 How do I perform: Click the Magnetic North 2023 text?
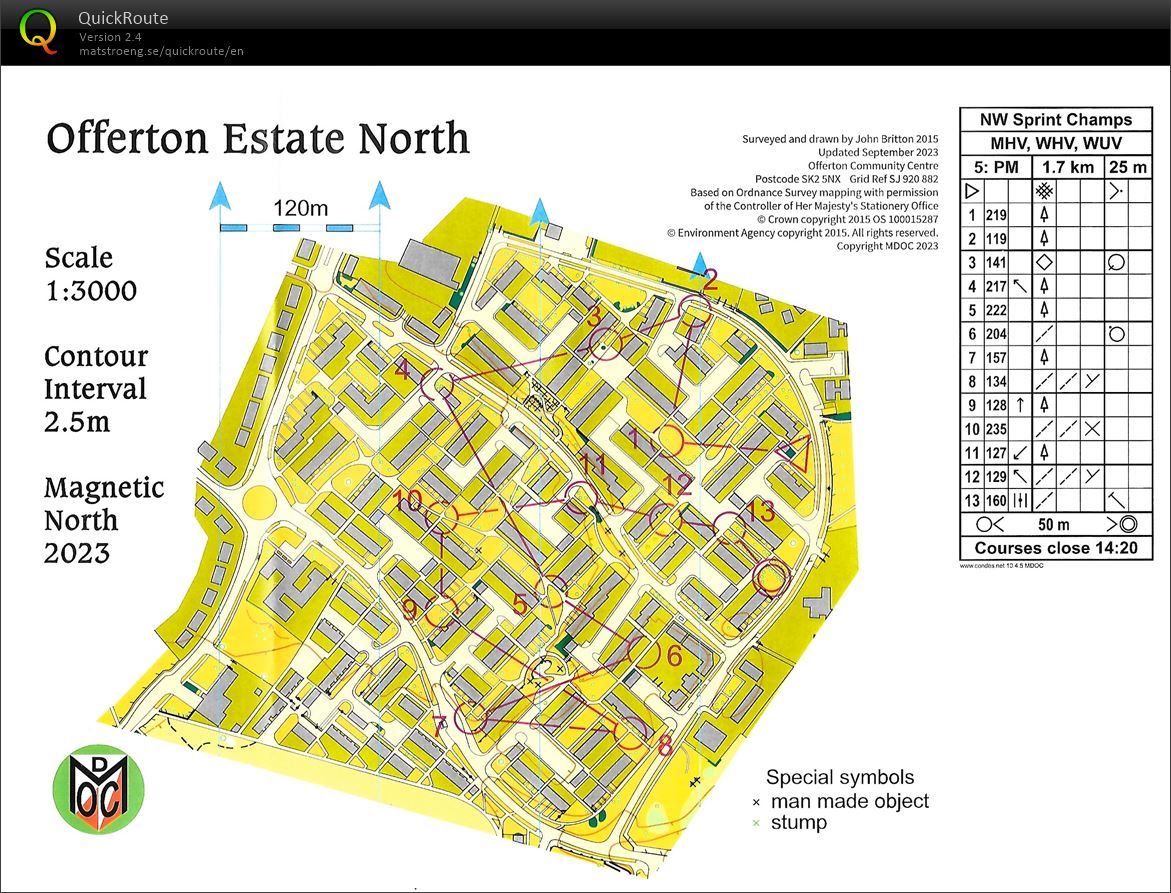104,520
